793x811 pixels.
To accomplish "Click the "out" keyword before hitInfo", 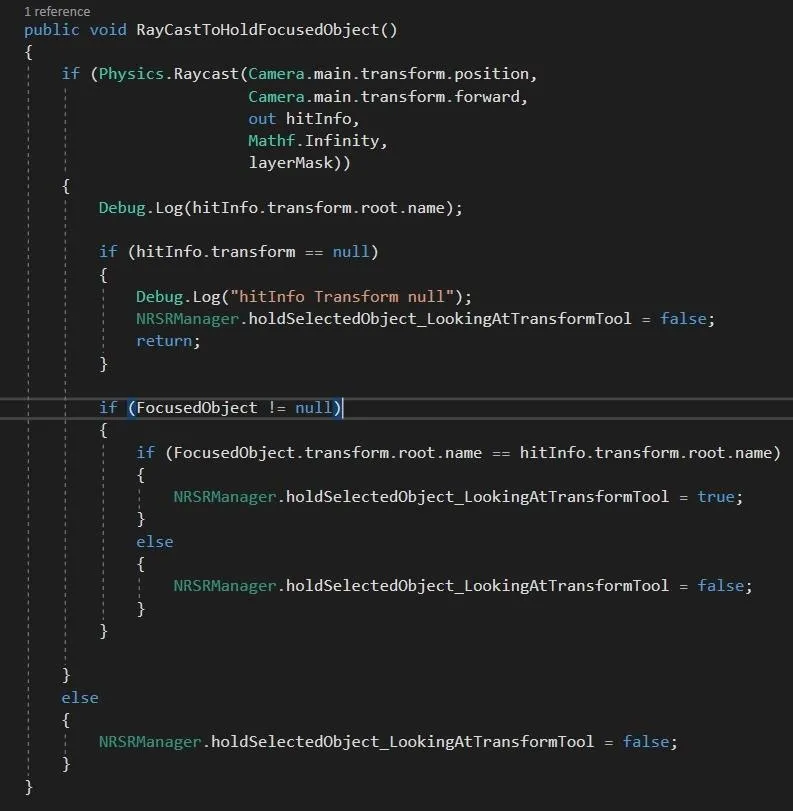I will tap(262, 119).
